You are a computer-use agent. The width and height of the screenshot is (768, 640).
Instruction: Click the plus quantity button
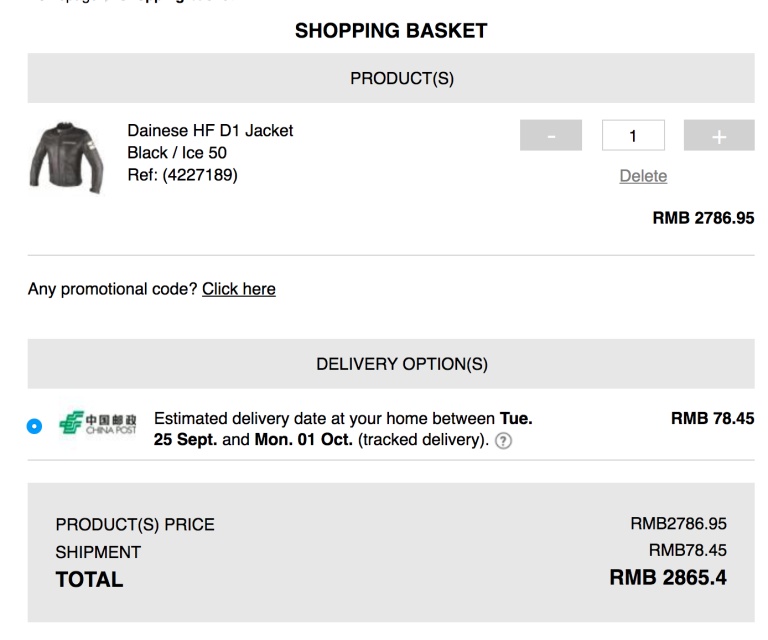719,135
